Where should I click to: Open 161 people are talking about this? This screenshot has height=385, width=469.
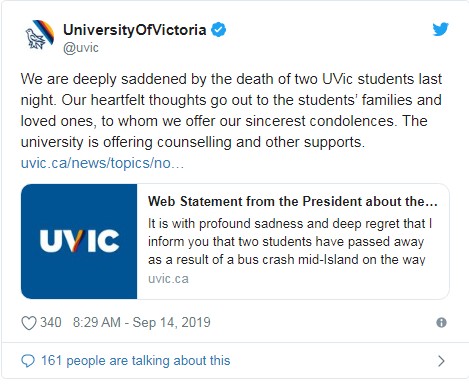click(x=135, y=361)
